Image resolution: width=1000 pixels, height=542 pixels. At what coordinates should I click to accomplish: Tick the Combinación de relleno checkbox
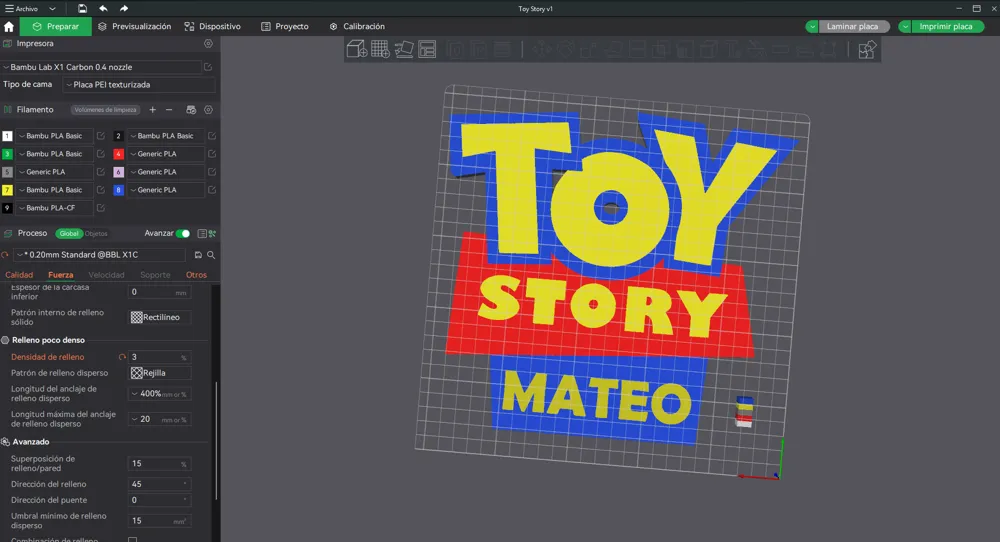point(133,539)
